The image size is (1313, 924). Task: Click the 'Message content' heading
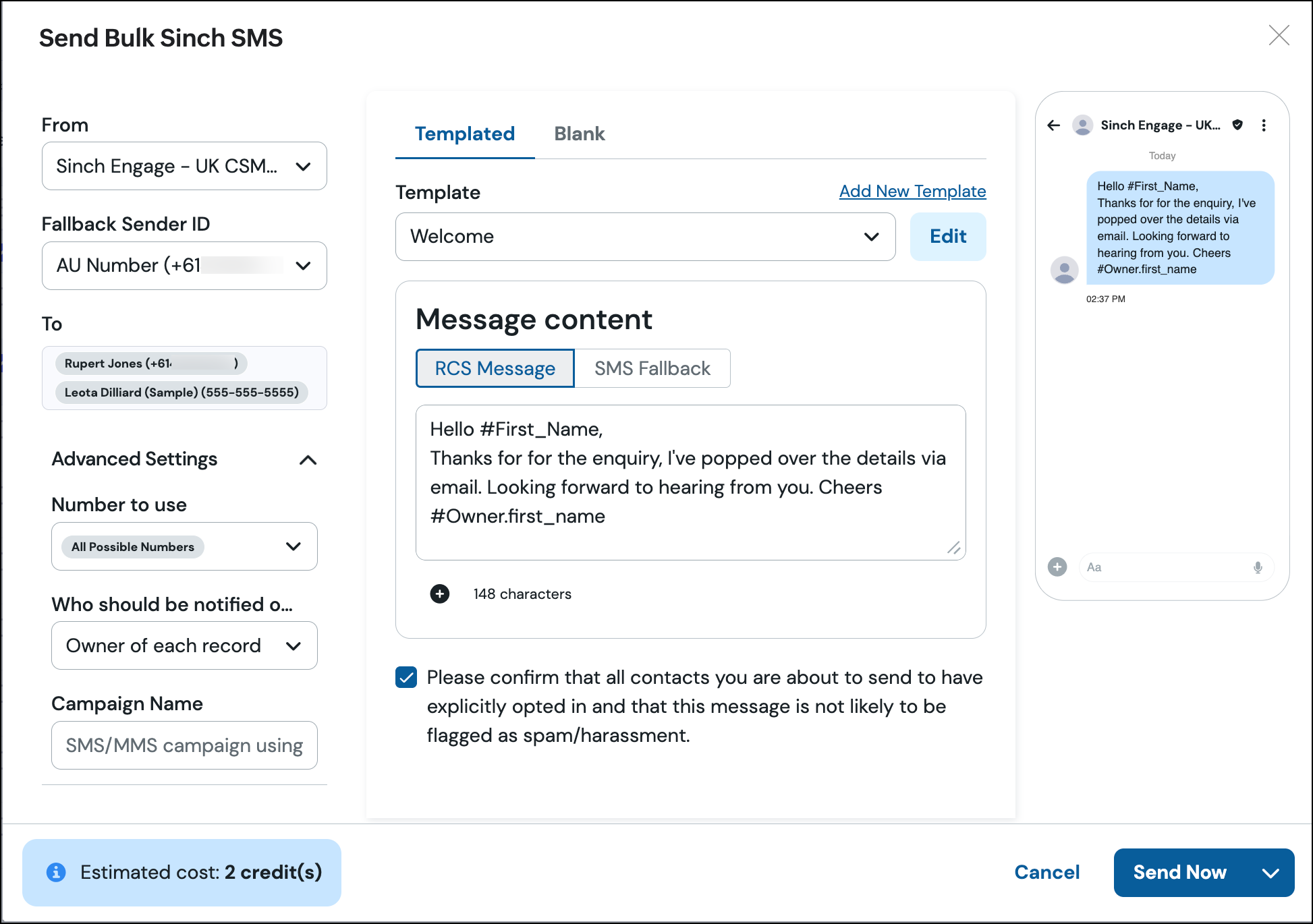click(534, 320)
